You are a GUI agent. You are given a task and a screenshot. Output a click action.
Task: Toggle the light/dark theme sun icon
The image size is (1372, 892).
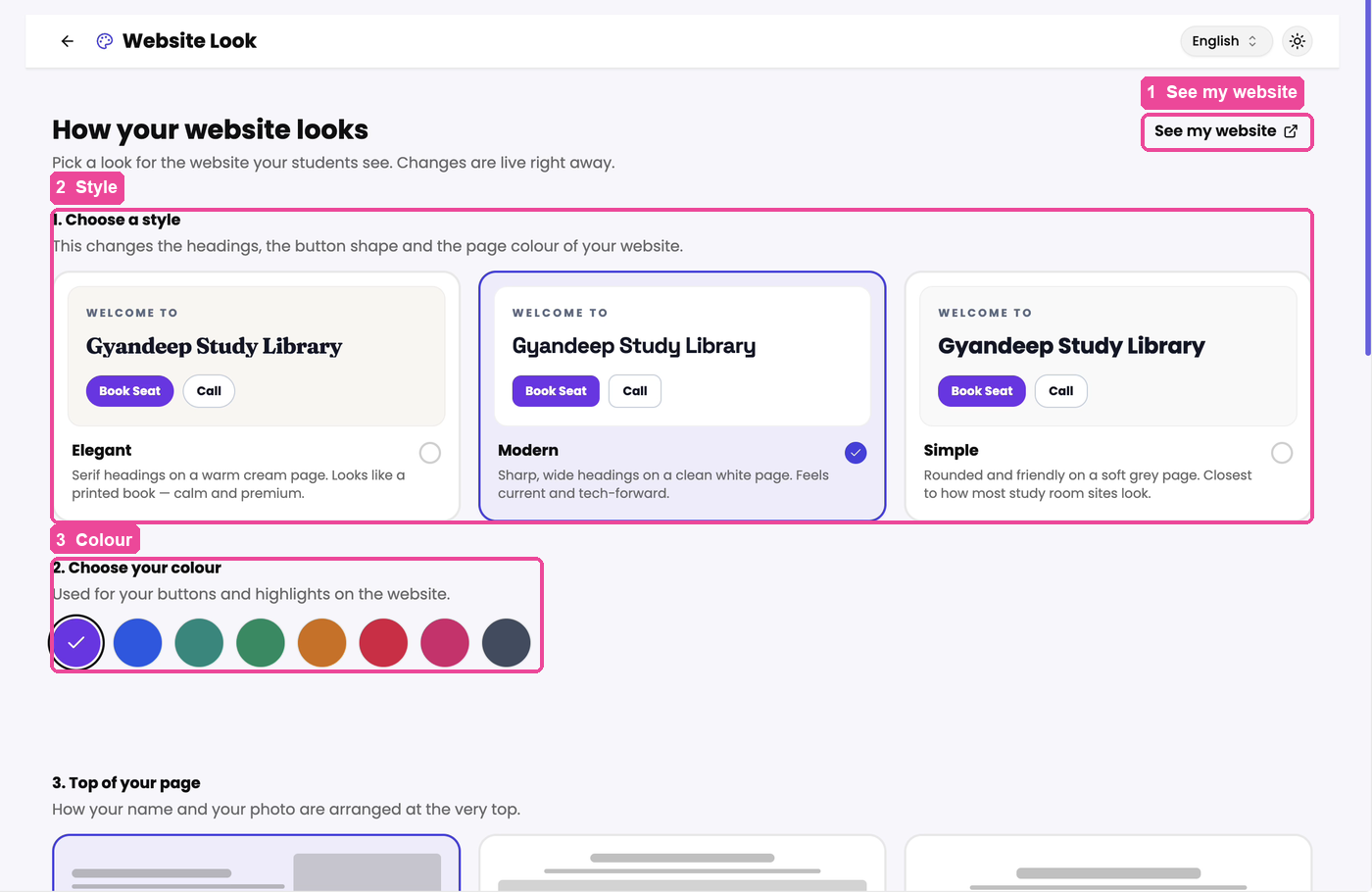tap(1298, 41)
